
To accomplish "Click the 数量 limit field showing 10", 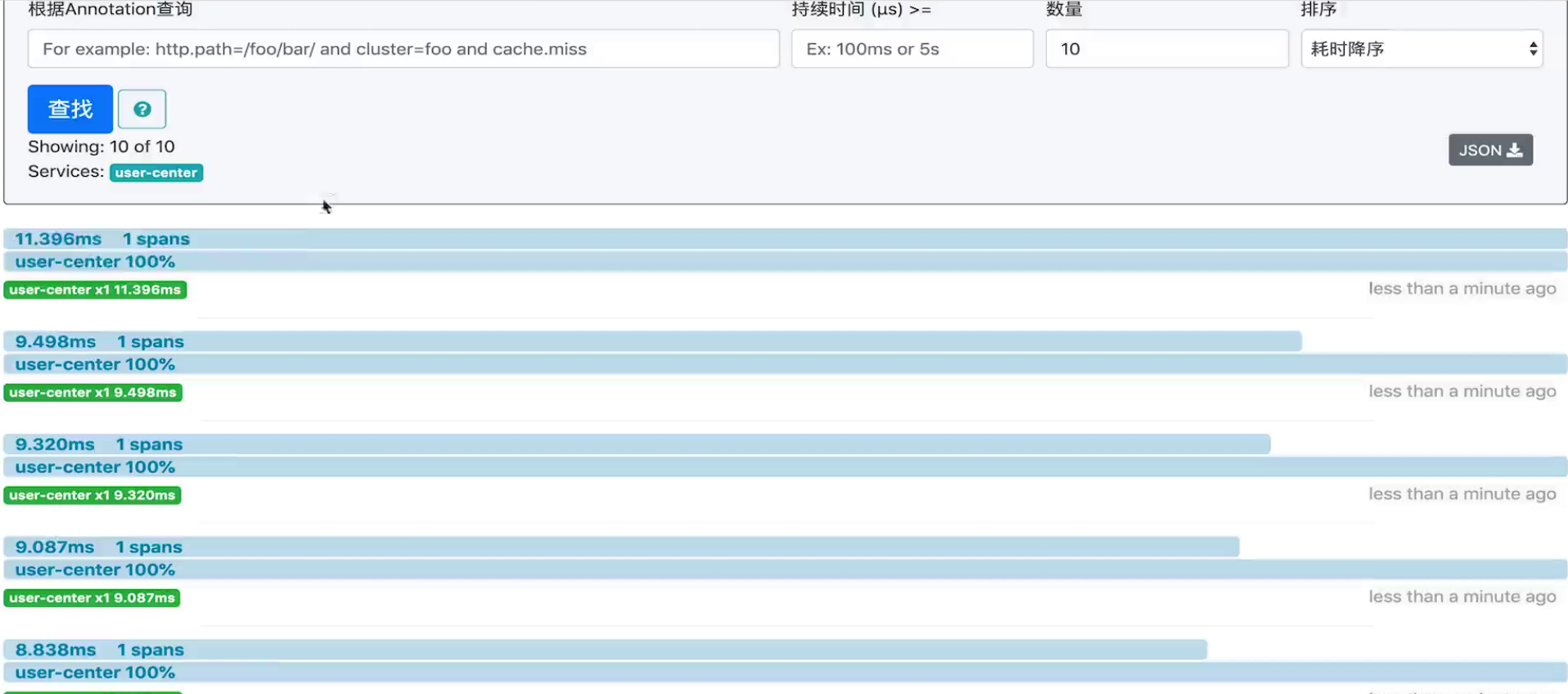I will pyautogui.click(x=1167, y=49).
